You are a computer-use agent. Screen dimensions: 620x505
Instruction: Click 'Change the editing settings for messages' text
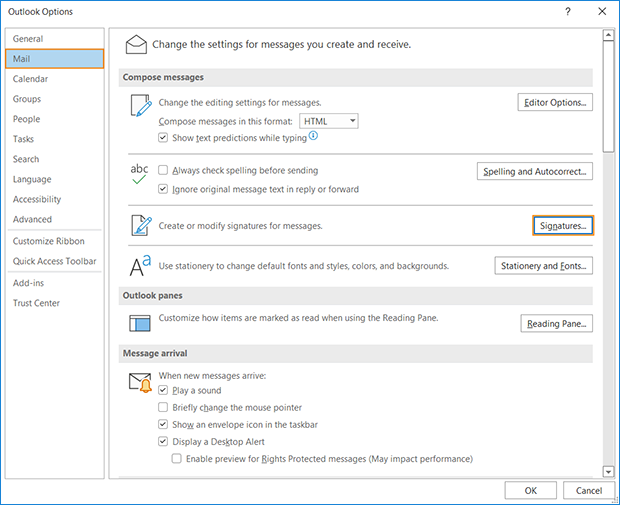[x=240, y=102]
